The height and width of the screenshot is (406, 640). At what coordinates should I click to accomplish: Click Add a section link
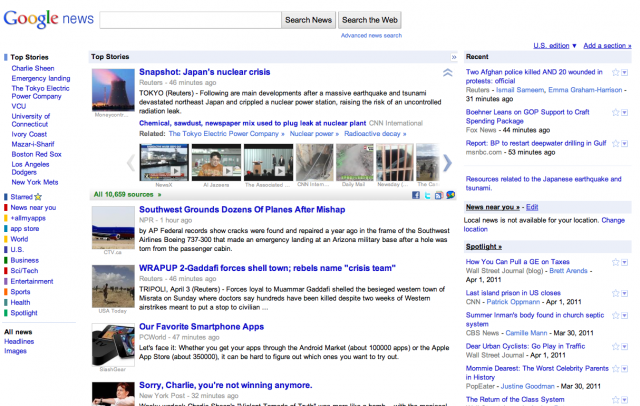(x=607, y=46)
